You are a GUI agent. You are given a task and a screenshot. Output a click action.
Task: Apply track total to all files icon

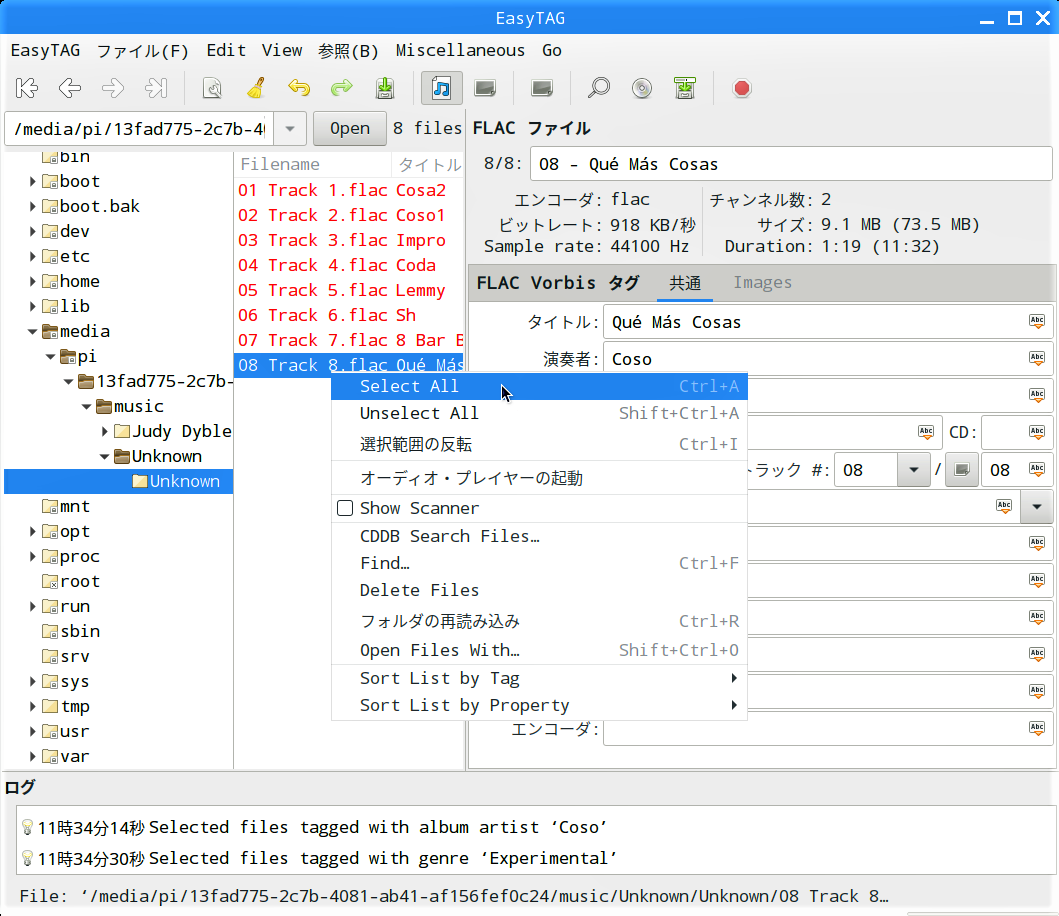click(1037, 469)
